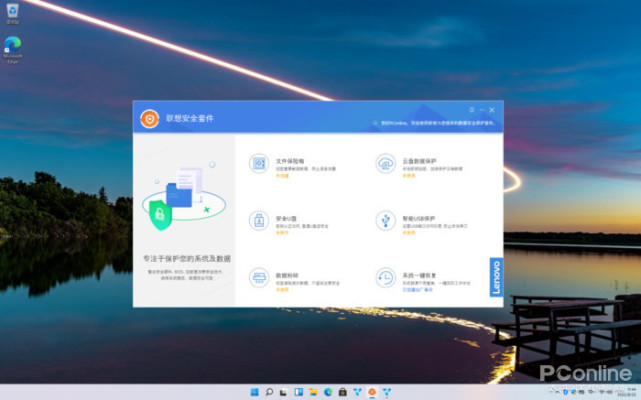This screenshot has width=641, height=400.
Task: Open File Explorer from the taskbar
Action: click(x=313, y=392)
